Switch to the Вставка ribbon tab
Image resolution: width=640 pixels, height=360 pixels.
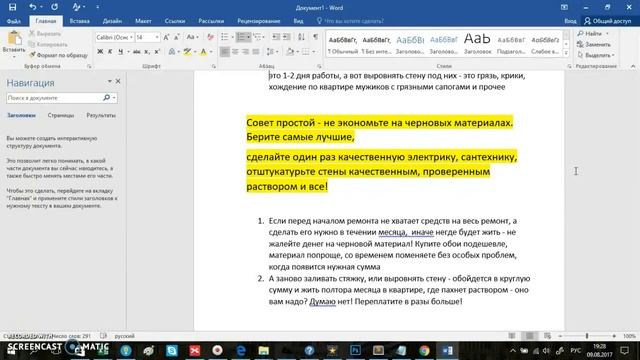(x=80, y=21)
